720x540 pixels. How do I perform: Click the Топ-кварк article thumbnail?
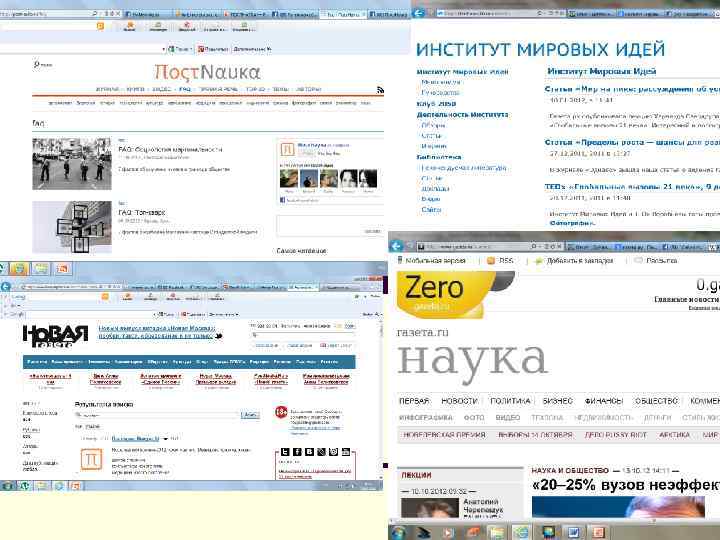click(x=72, y=227)
